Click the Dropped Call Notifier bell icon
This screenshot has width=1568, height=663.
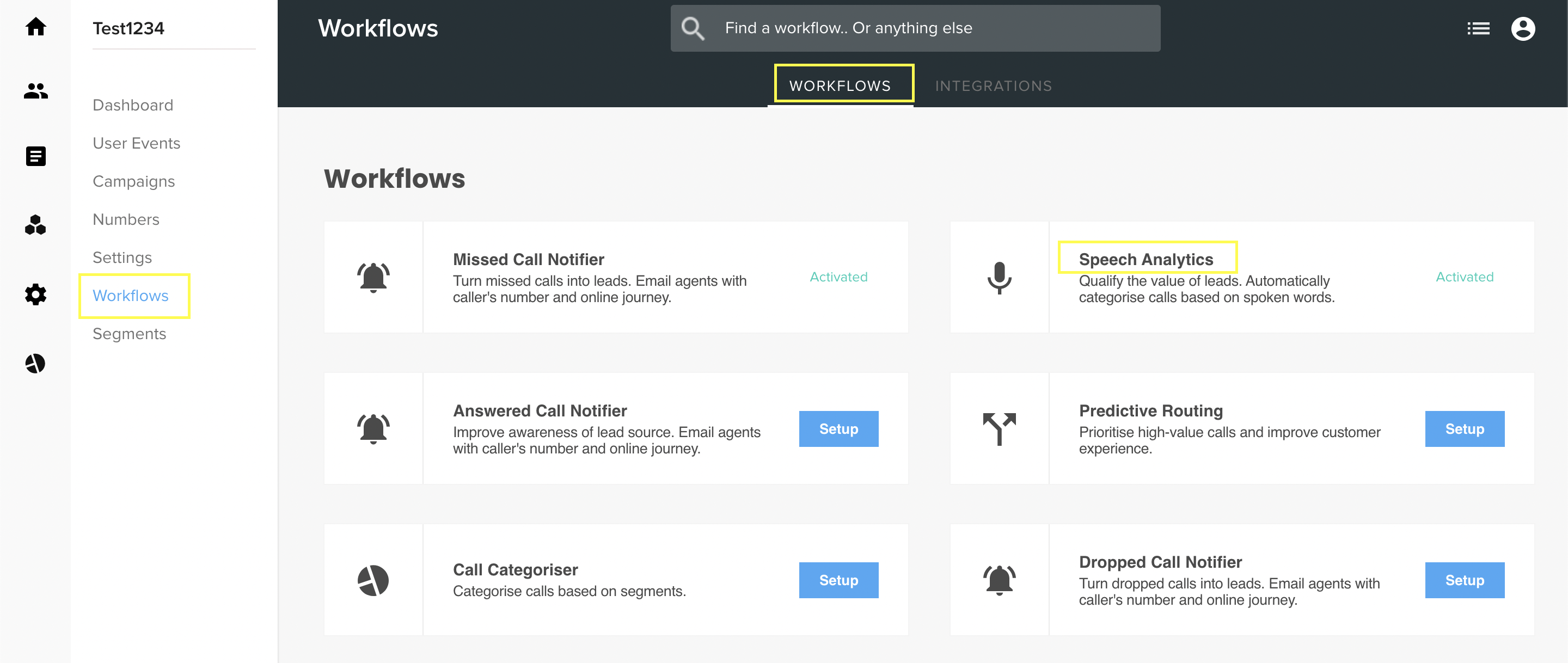999,580
